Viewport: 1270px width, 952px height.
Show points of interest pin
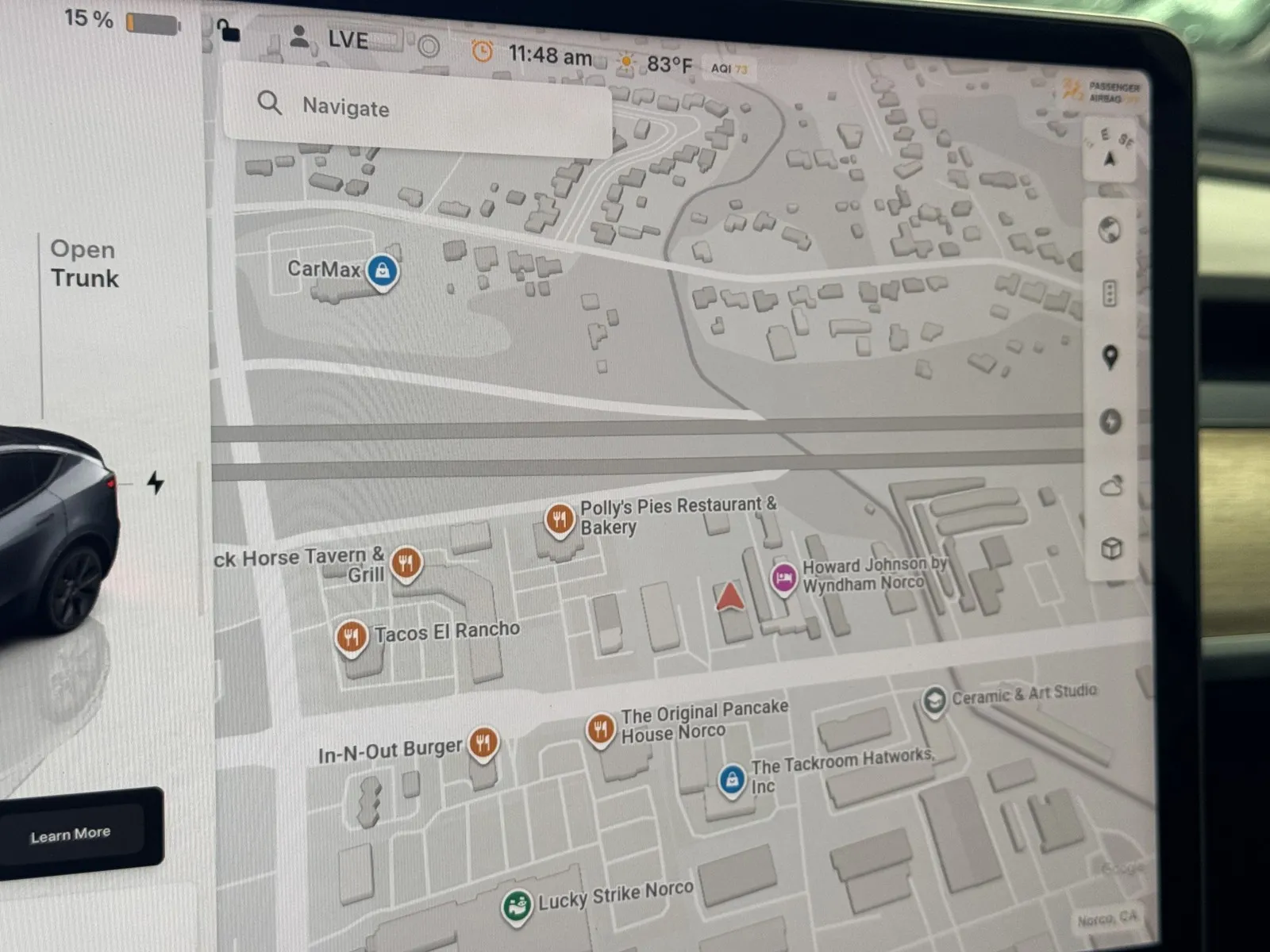coord(1110,358)
